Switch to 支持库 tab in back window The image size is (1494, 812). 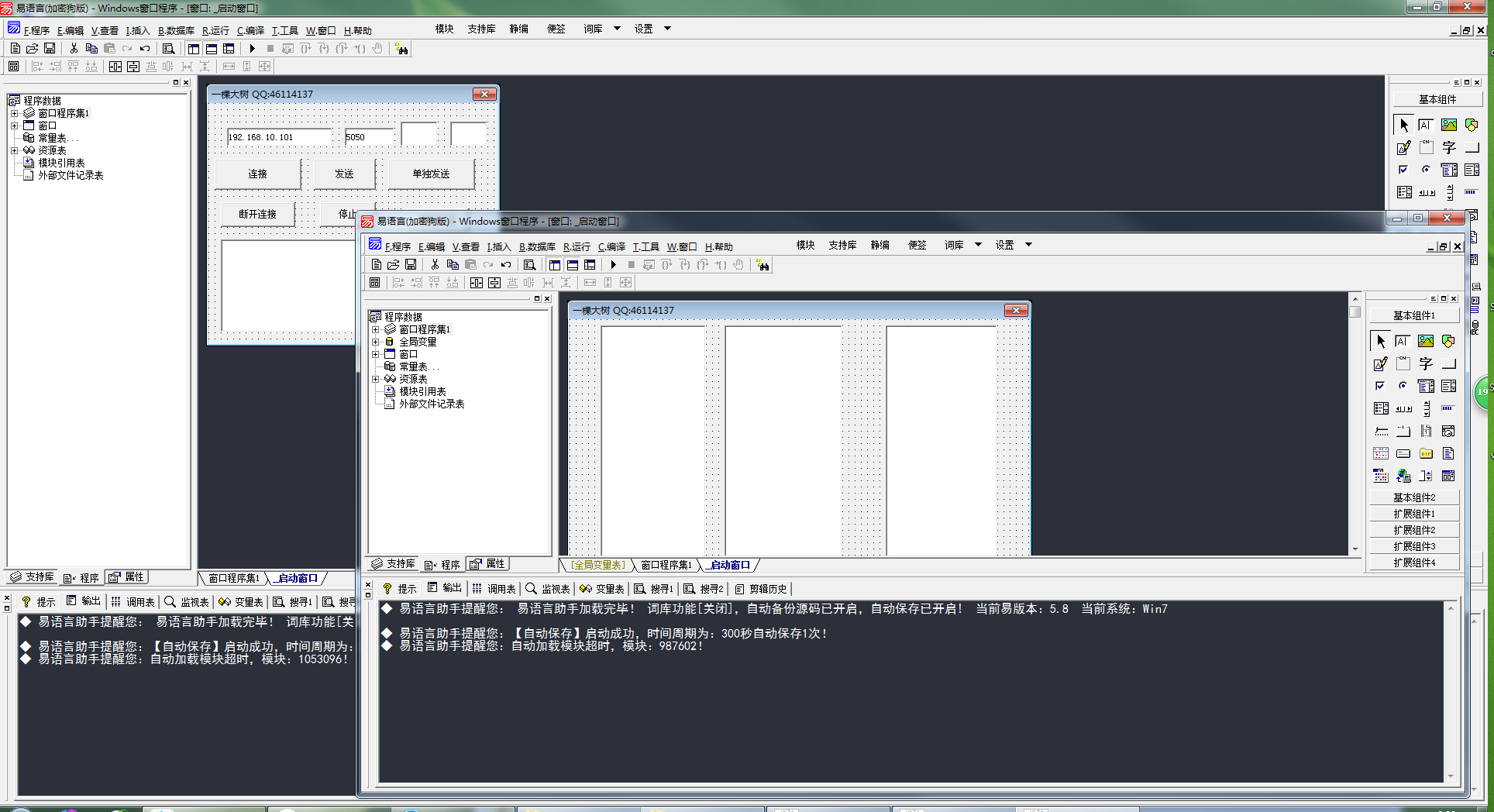(33, 577)
